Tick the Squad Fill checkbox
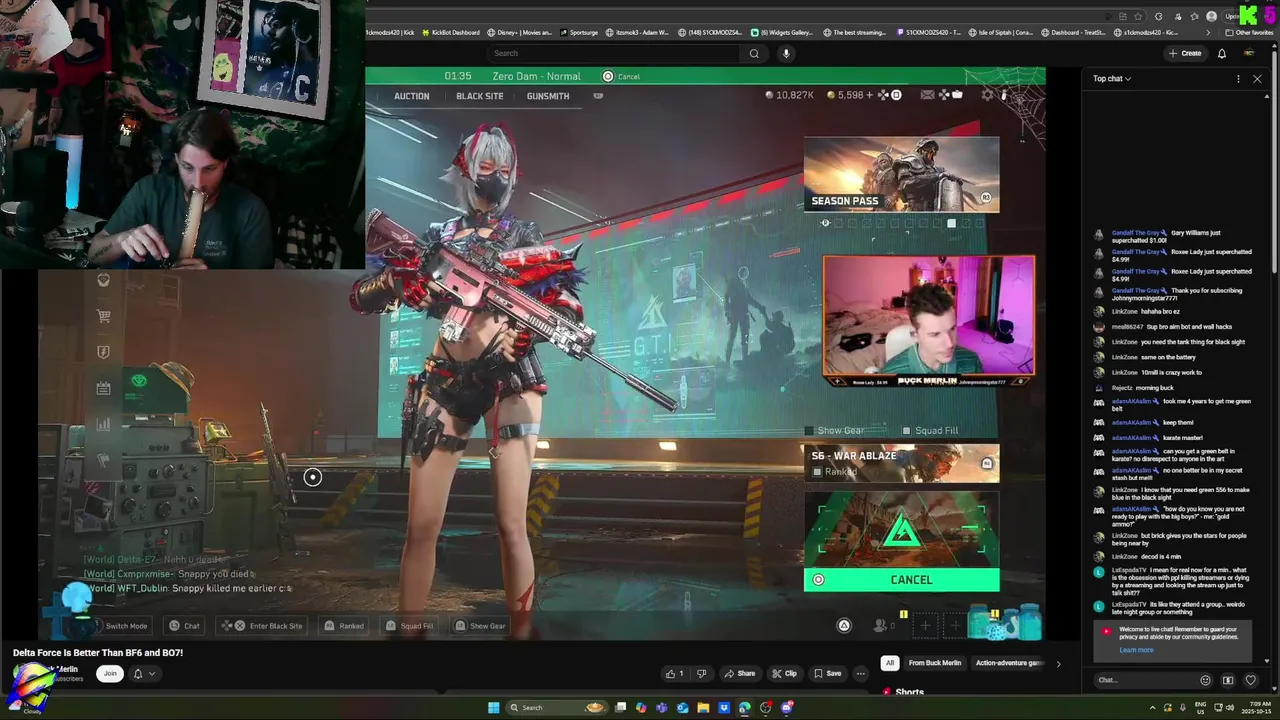 pos(906,431)
